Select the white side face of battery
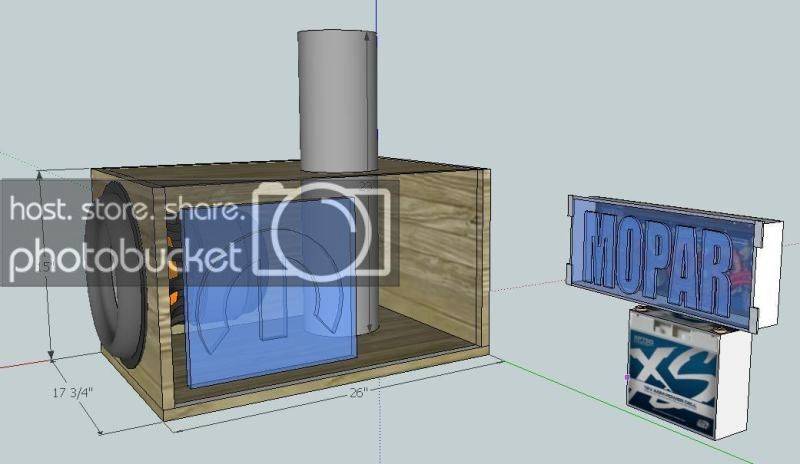The width and height of the screenshot is (800, 464). (x=732, y=386)
